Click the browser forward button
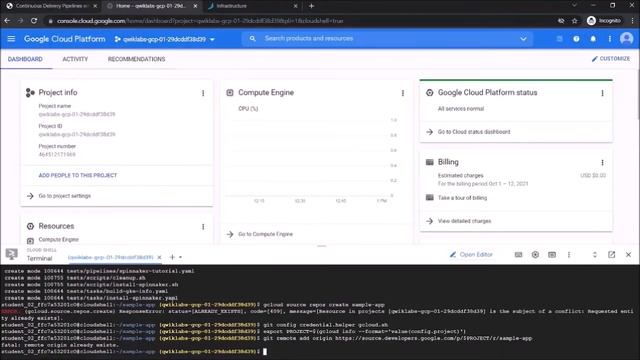 (20, 20)
